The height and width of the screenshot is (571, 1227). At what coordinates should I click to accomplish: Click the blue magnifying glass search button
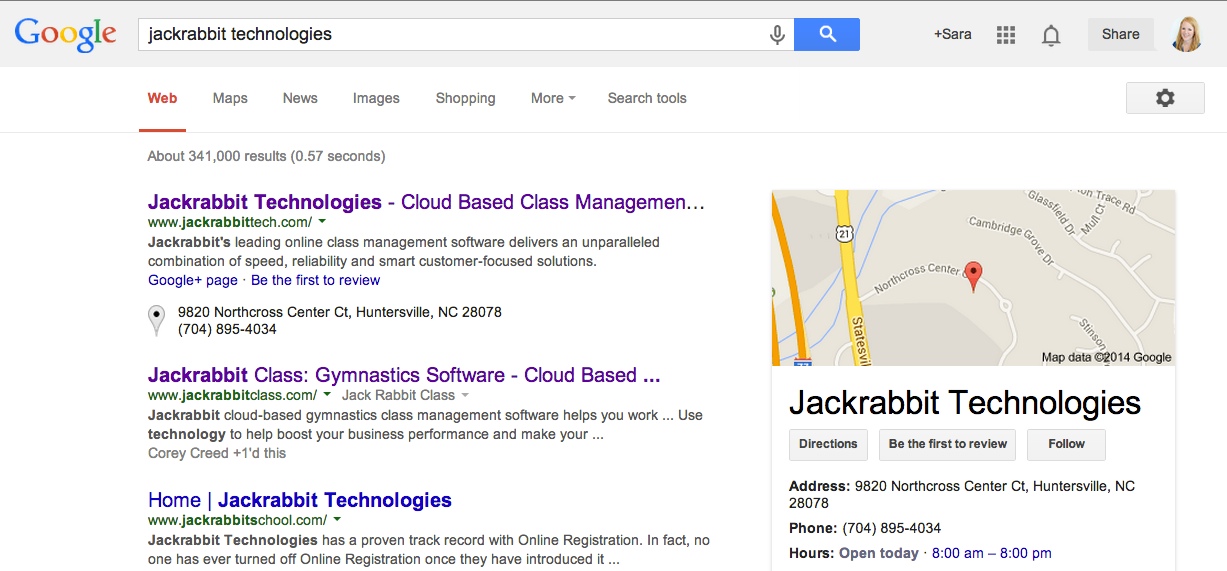point(827,34)
